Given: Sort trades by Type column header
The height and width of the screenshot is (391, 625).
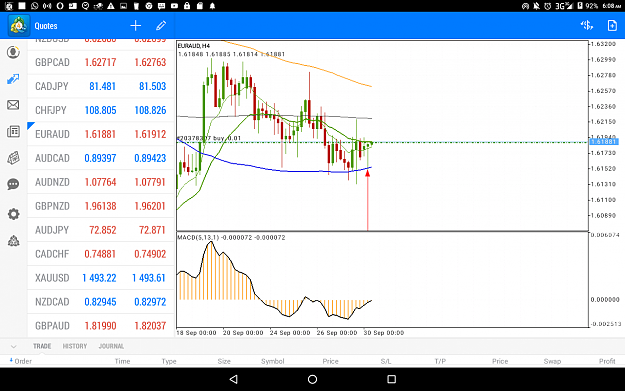Looking at the screenshot, I should coord(169,361).
